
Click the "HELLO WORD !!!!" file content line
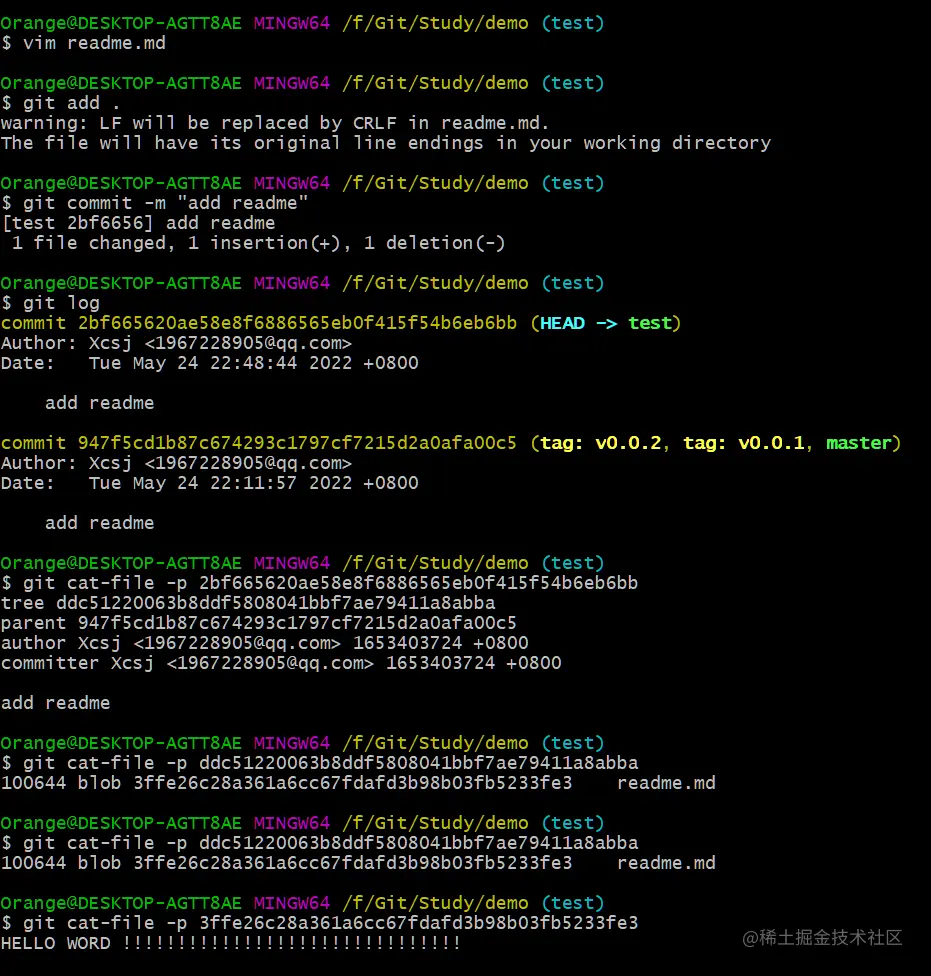pyautogui.click(x=230, y=943)
